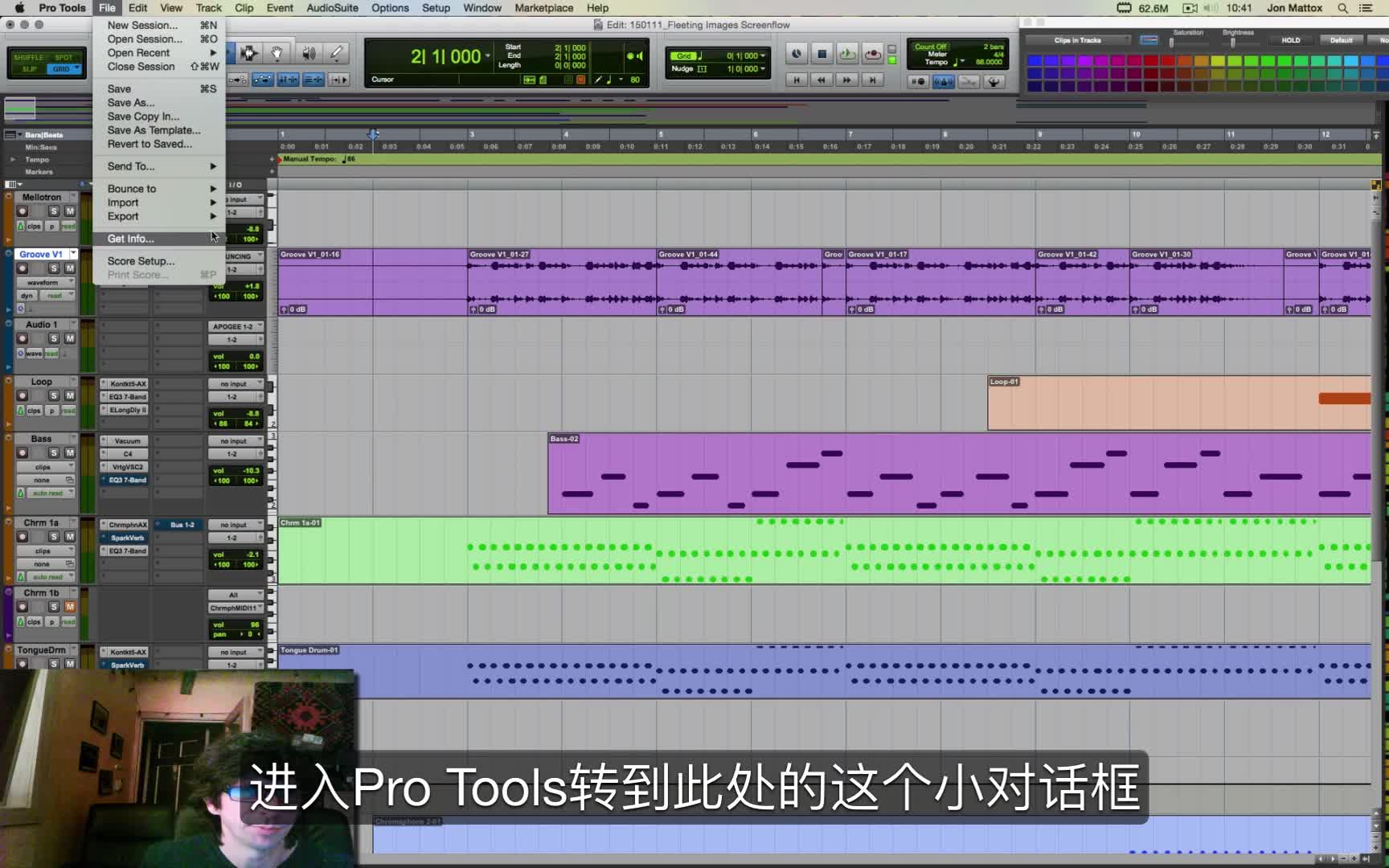Open the Clips in Tracks dropdown

pyautogui.click(x=1078, y=40)
